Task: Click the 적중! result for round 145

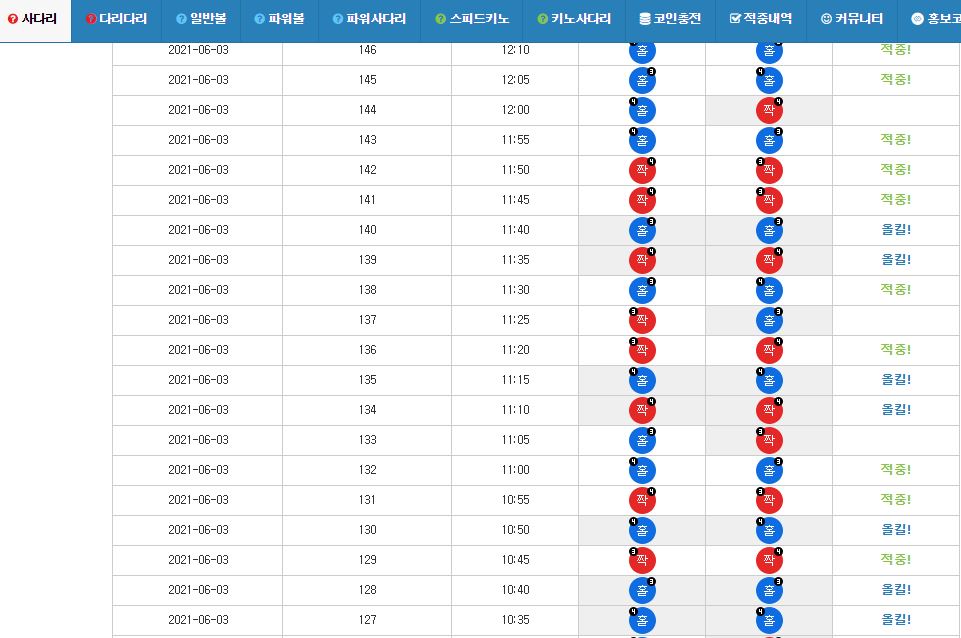Action: tap(895, 80)
